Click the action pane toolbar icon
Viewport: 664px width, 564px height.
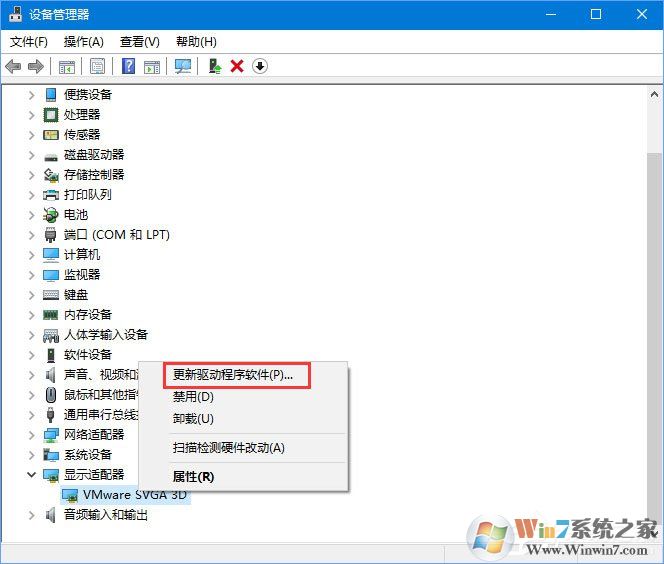point(152,66)
